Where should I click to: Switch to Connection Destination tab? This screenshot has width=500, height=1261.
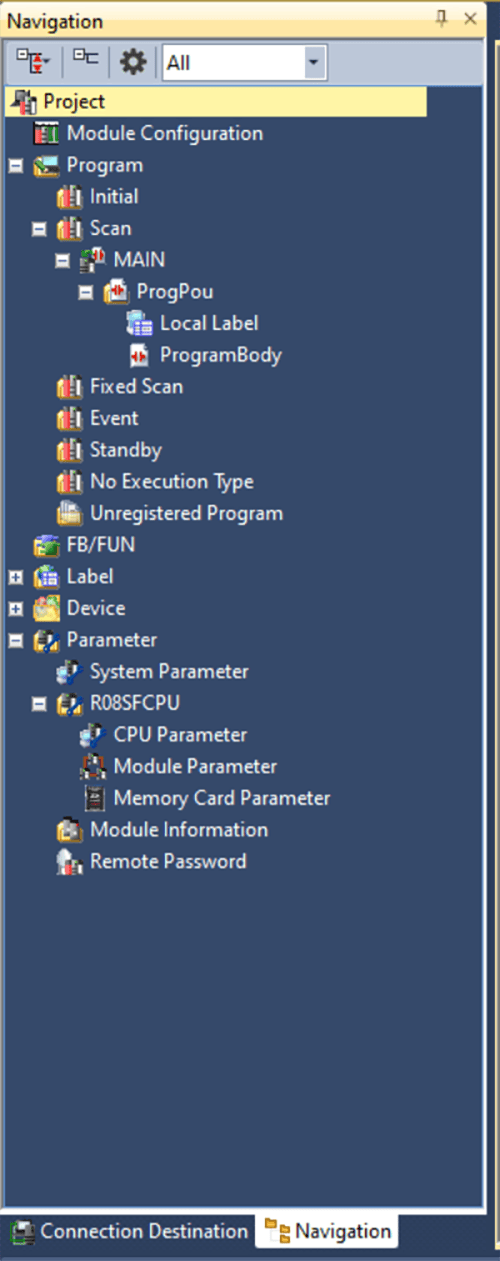click(131, 1231)
